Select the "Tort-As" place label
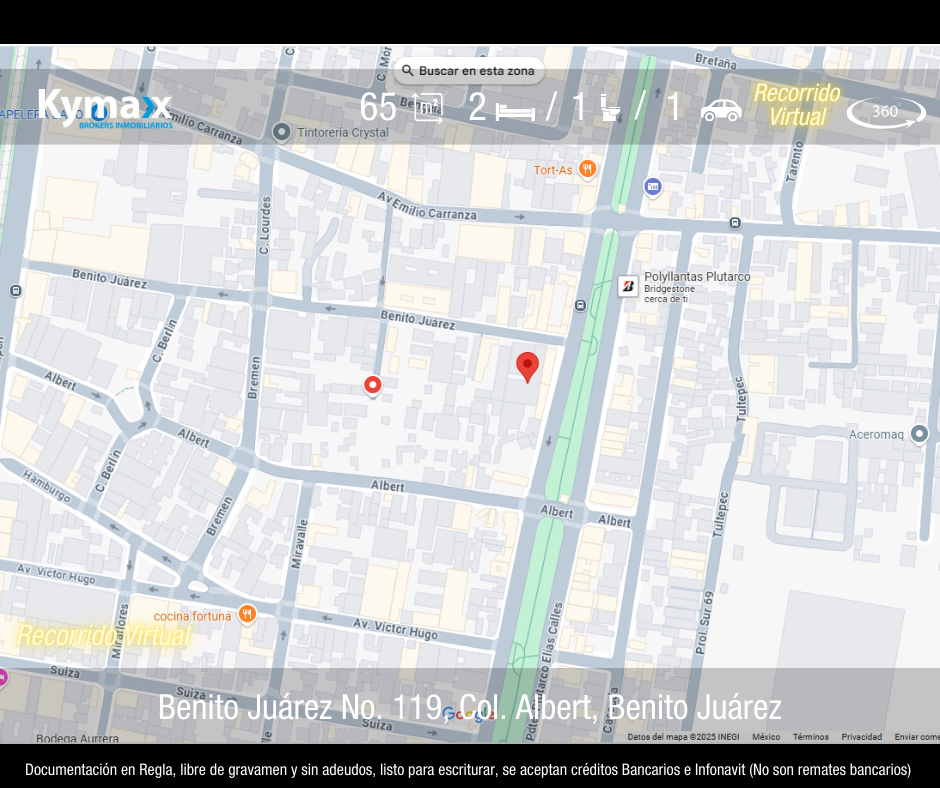The image size is (940, 788). pyautogui.click(x=553, y=170)
